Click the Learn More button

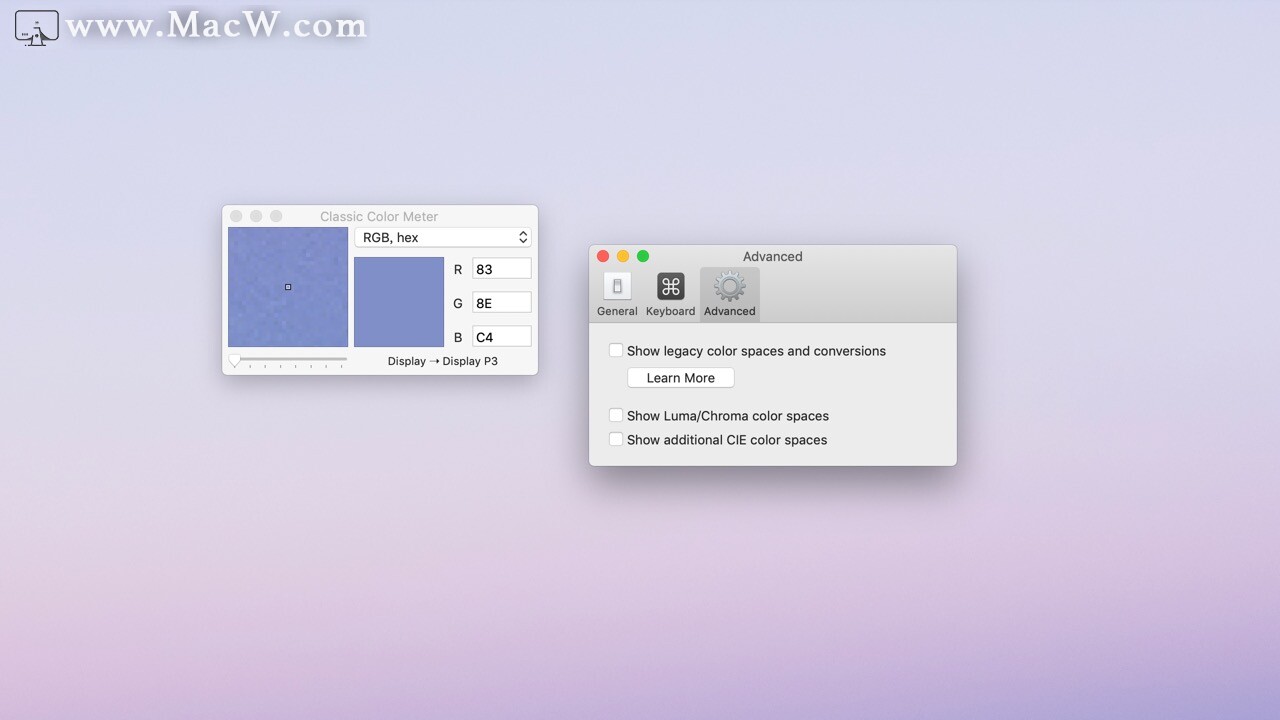point(680,377)
